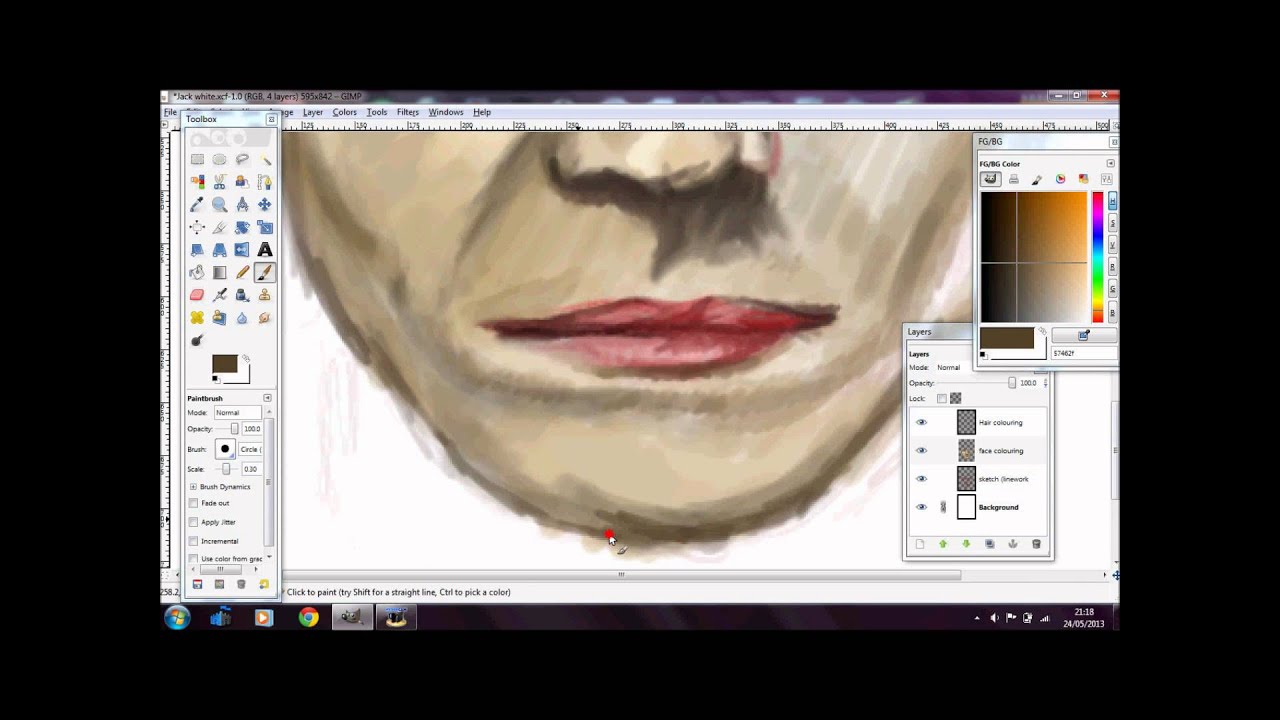The image size is (1280, 720).
Task: Open the FG/BG Color tab menu arrow
Action: coord(1110,163)
